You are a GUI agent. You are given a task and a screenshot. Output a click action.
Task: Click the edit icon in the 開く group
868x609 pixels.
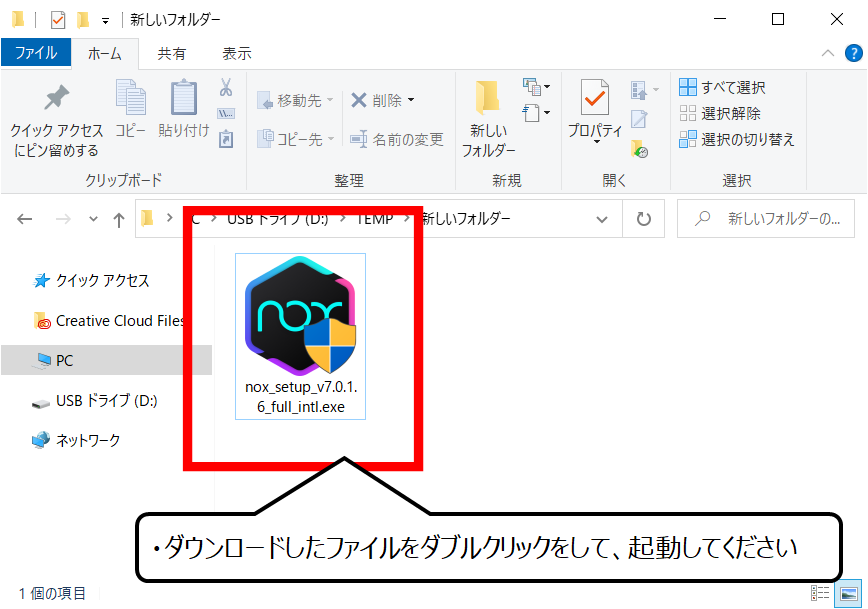click(x=639, y=118)
